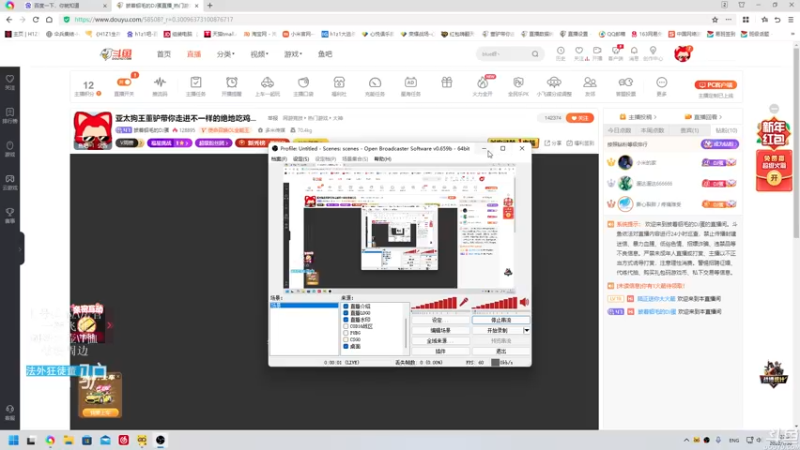
Task: Open the streamer tasks checklist icon
Action: click(x=196, y=82)
